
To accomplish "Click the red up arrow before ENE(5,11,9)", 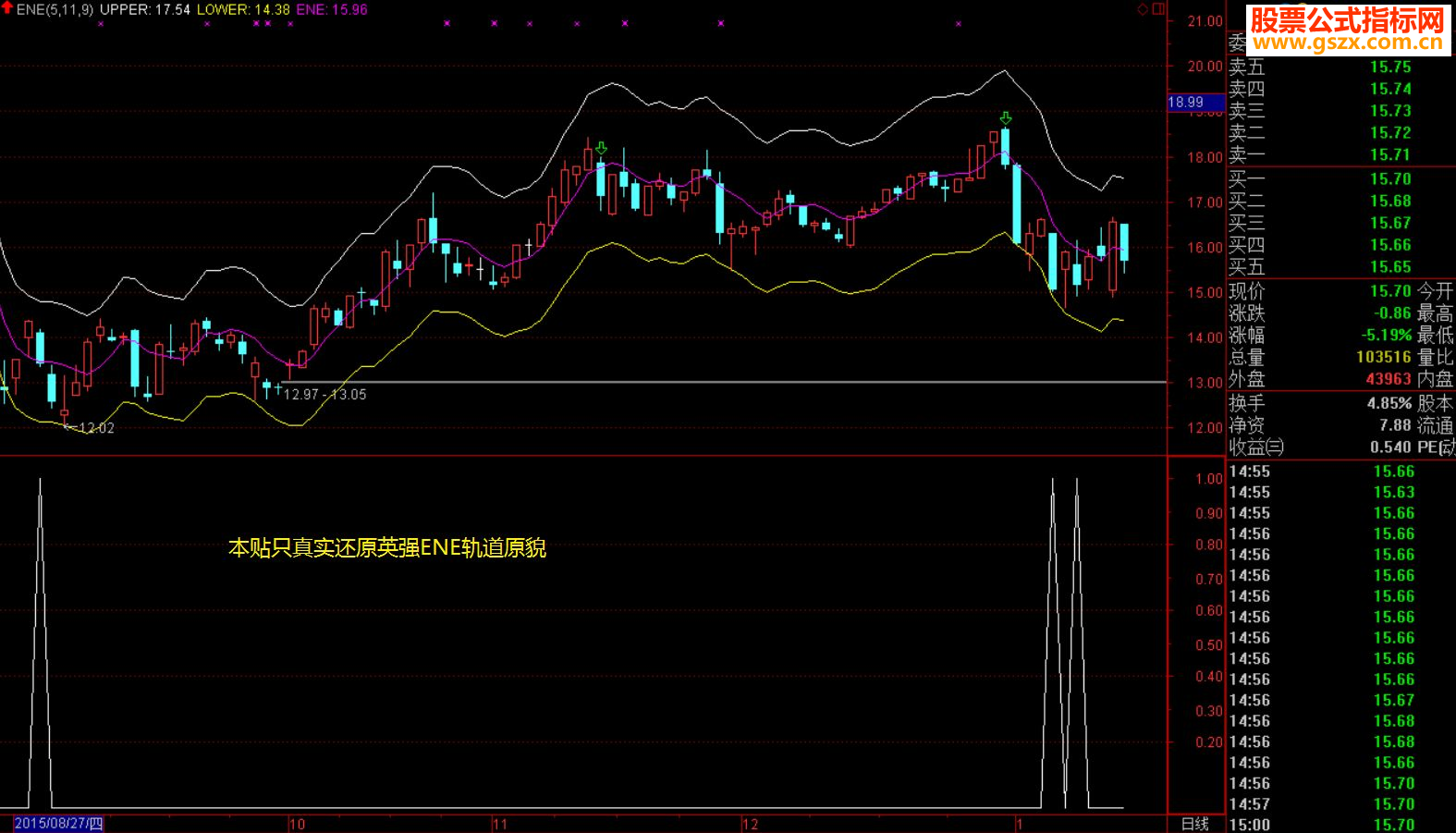I will 7,8.
